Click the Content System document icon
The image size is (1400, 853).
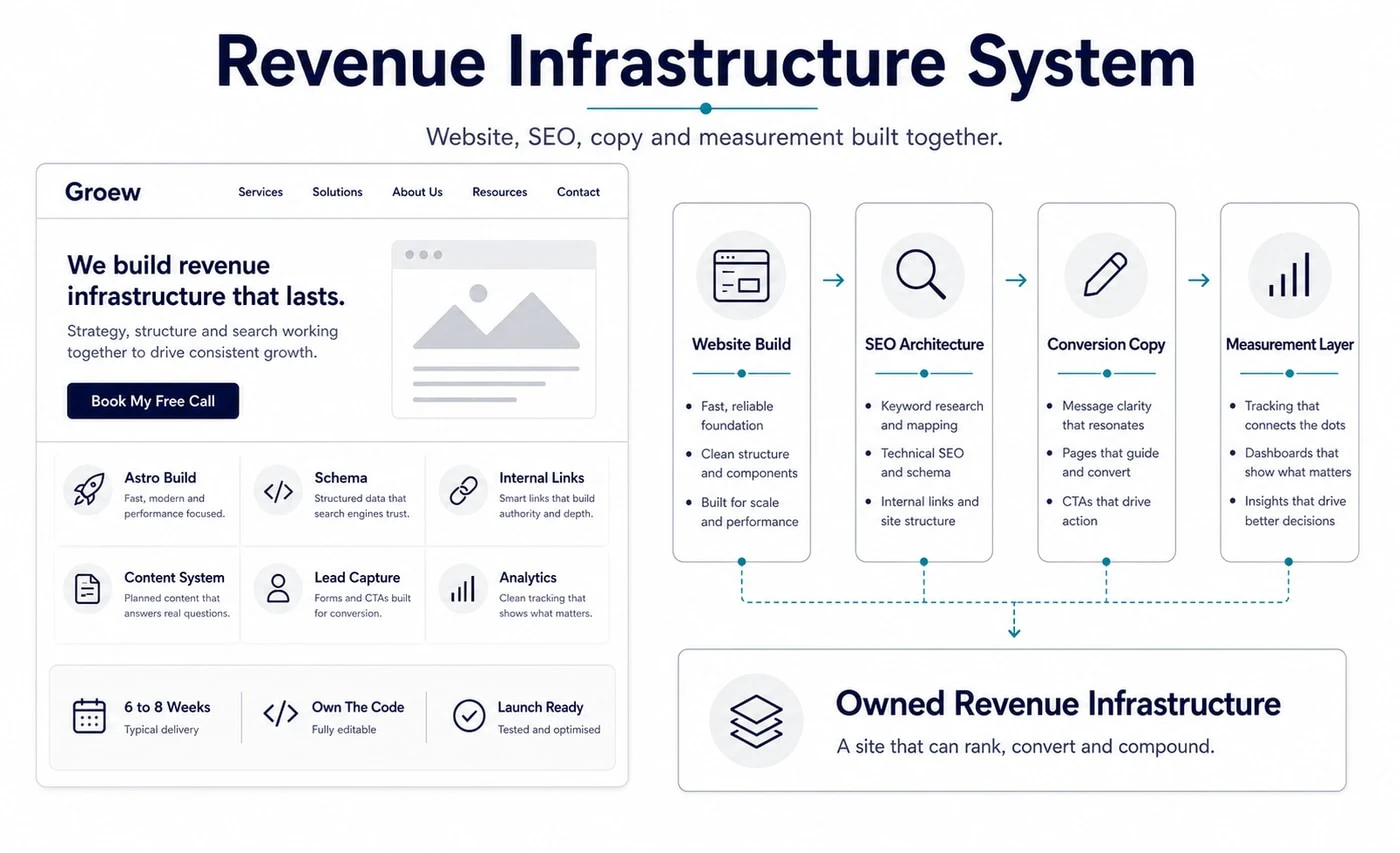pos(88,589)
